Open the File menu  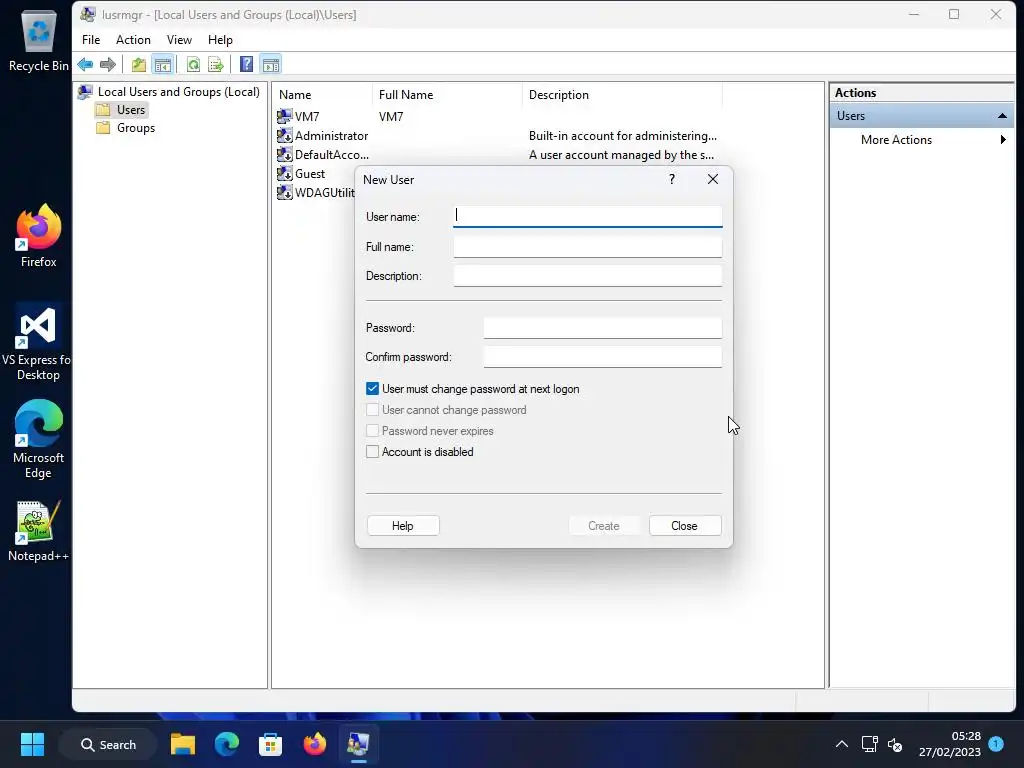tap(91, 40)
